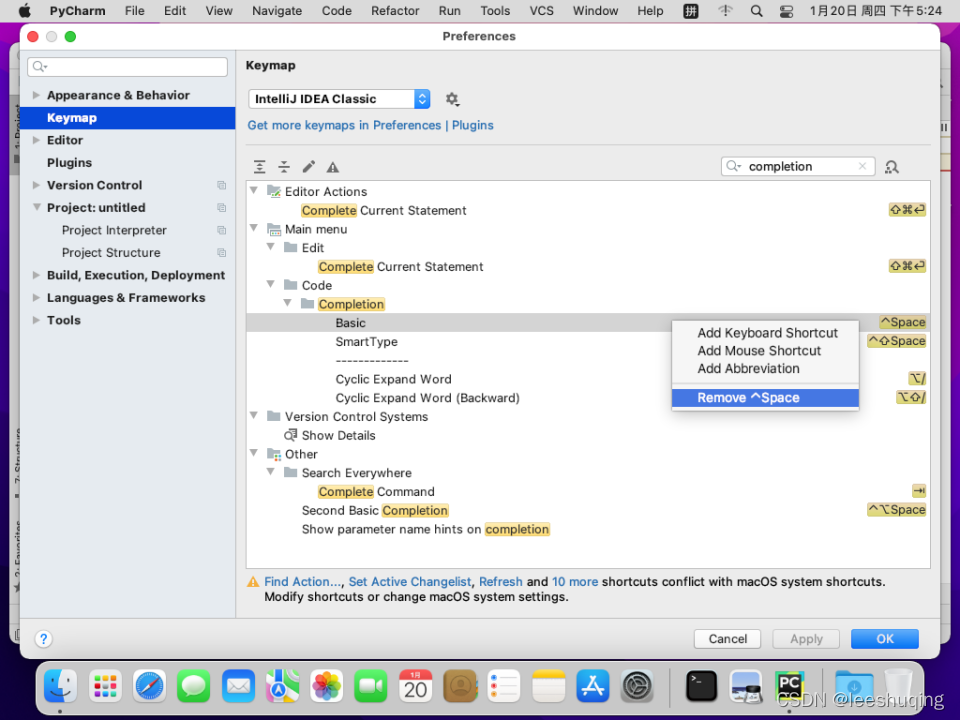Expand Languages & Frameworks section
Image resolution: width=960 pixels, height=720 pixels.
click(36, 298)
